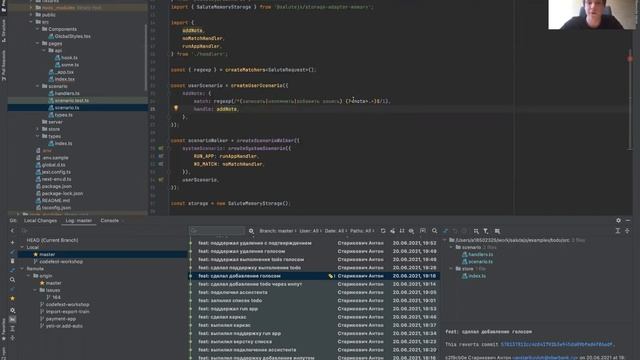Toggle Group by Directory in branches pane
This screenshot has width=640, height=360.
[12, 319]
